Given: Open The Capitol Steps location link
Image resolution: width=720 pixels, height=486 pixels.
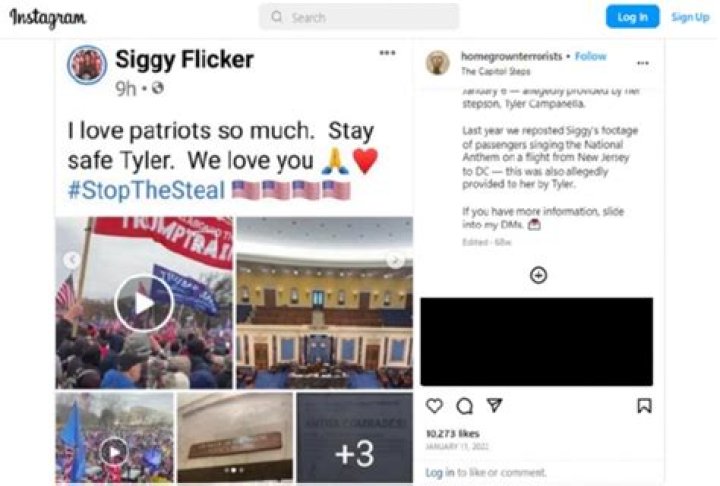Looking at the screenshot, I should [495, 71].
